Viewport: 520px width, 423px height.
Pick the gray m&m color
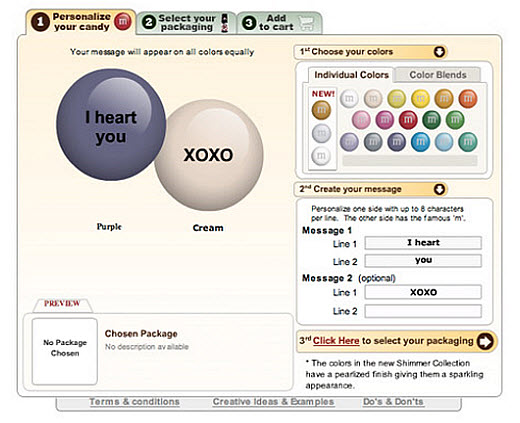[373, 142]
